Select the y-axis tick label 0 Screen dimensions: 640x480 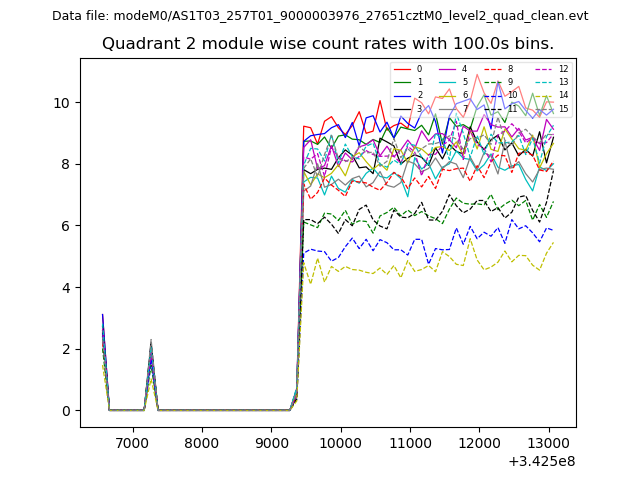pyautogui.click(x=66, y=411)
